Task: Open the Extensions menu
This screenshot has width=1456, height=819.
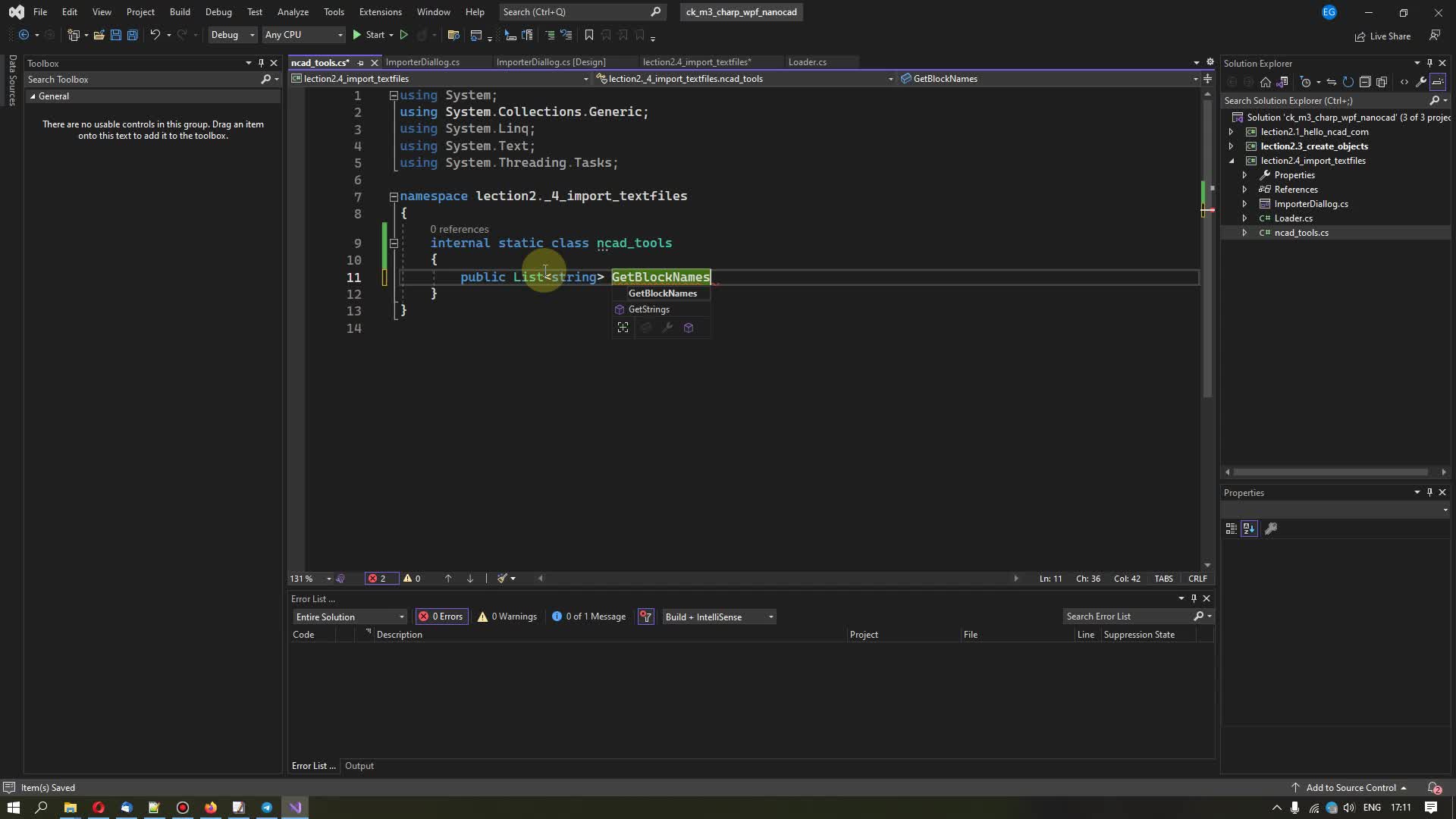Action: [x=380, y=12]
